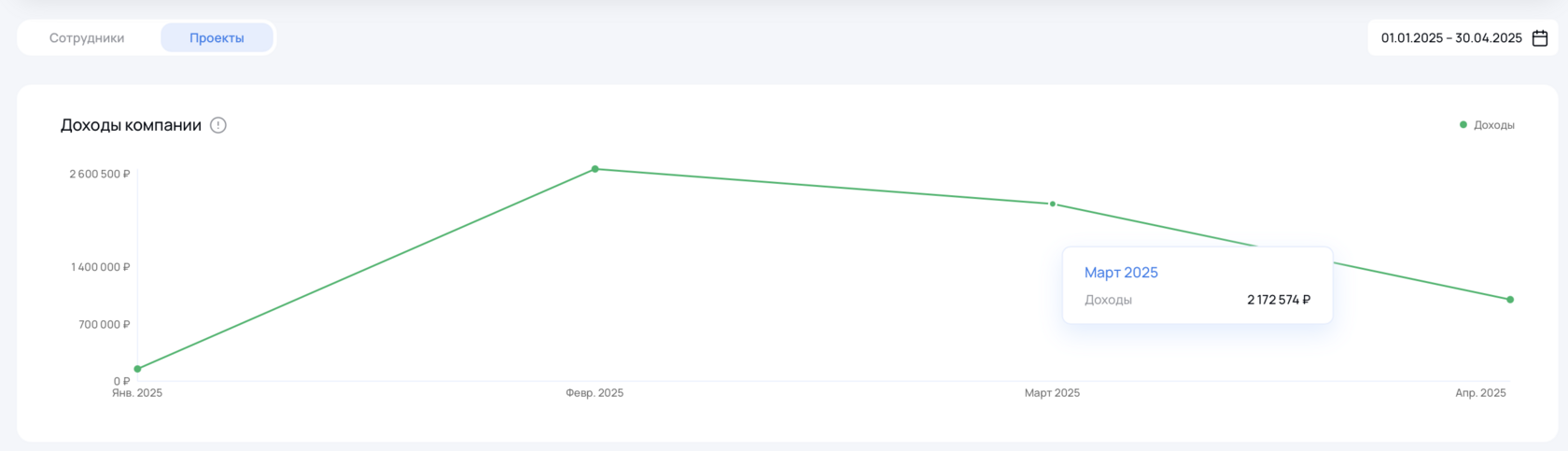Select the Проекты tab
This screenshot has width=1568, height=451.
click(x=217, y=38)
